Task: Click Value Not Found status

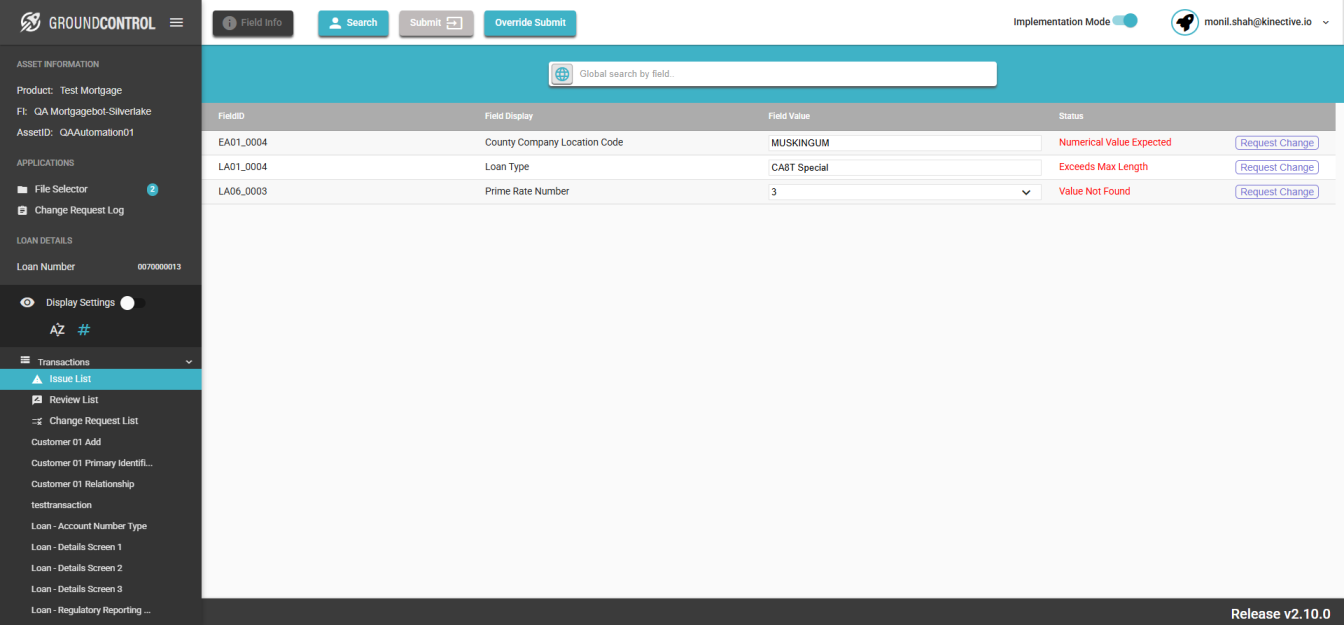Action: tap(1094, 191)
